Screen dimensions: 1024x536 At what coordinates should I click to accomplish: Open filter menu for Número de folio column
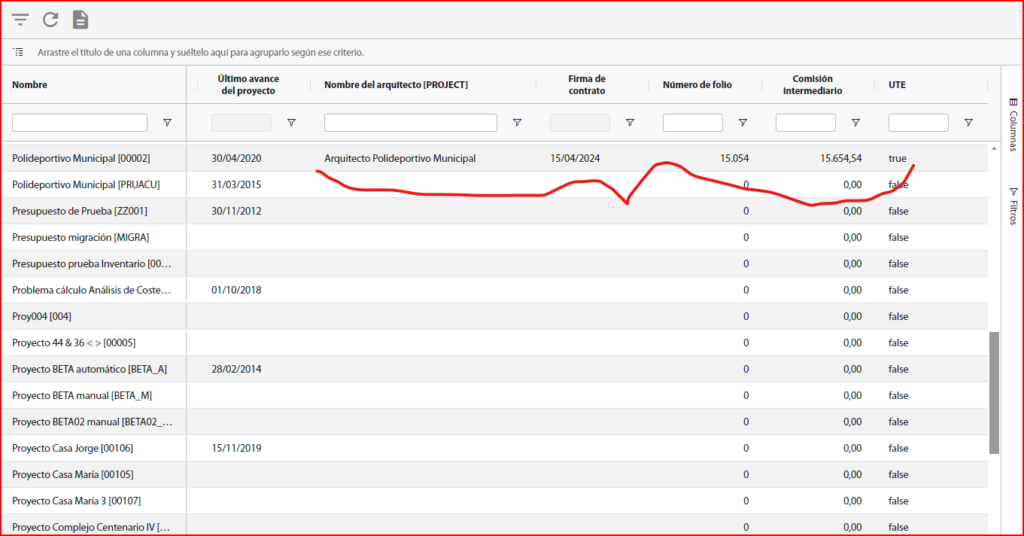[x=743, y=123]
